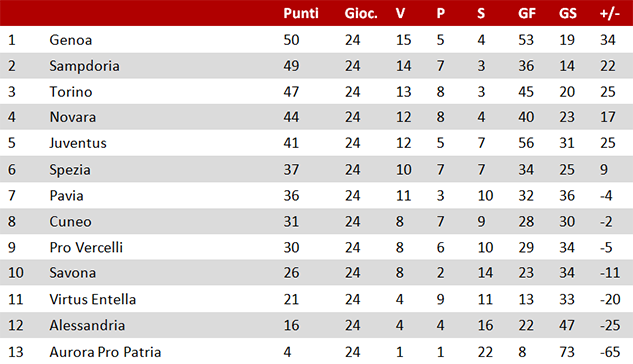Click the Pavia team name
This screenshot has width=633, height=364.
66,196
